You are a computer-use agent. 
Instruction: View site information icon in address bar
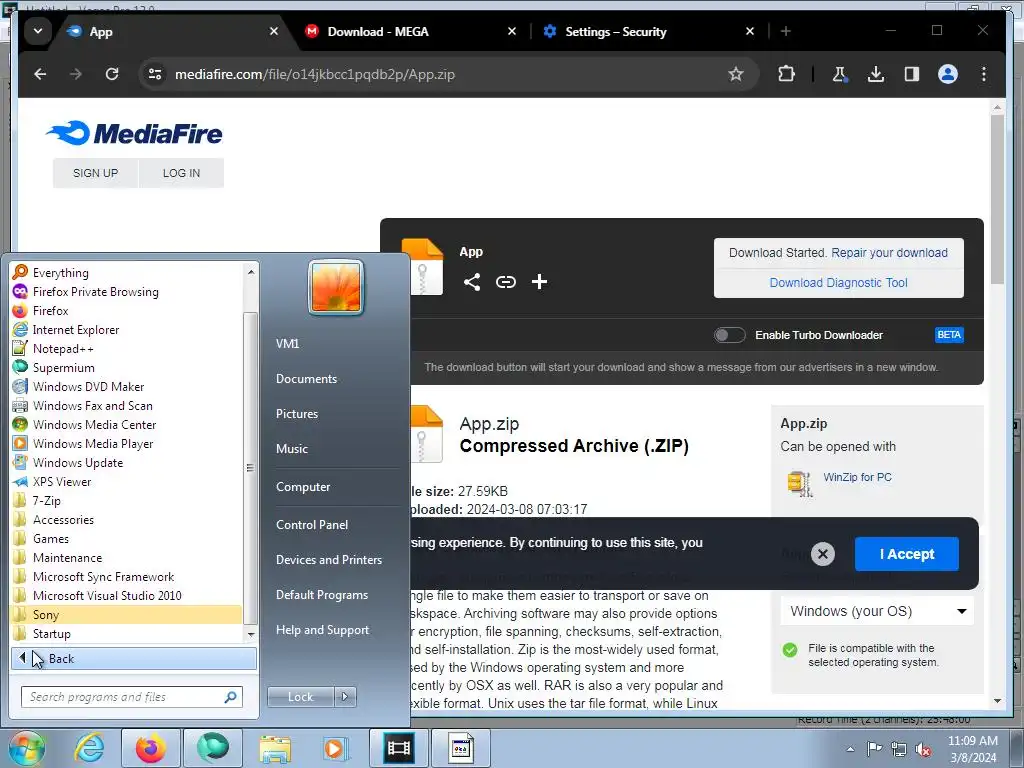pos(155,74)
